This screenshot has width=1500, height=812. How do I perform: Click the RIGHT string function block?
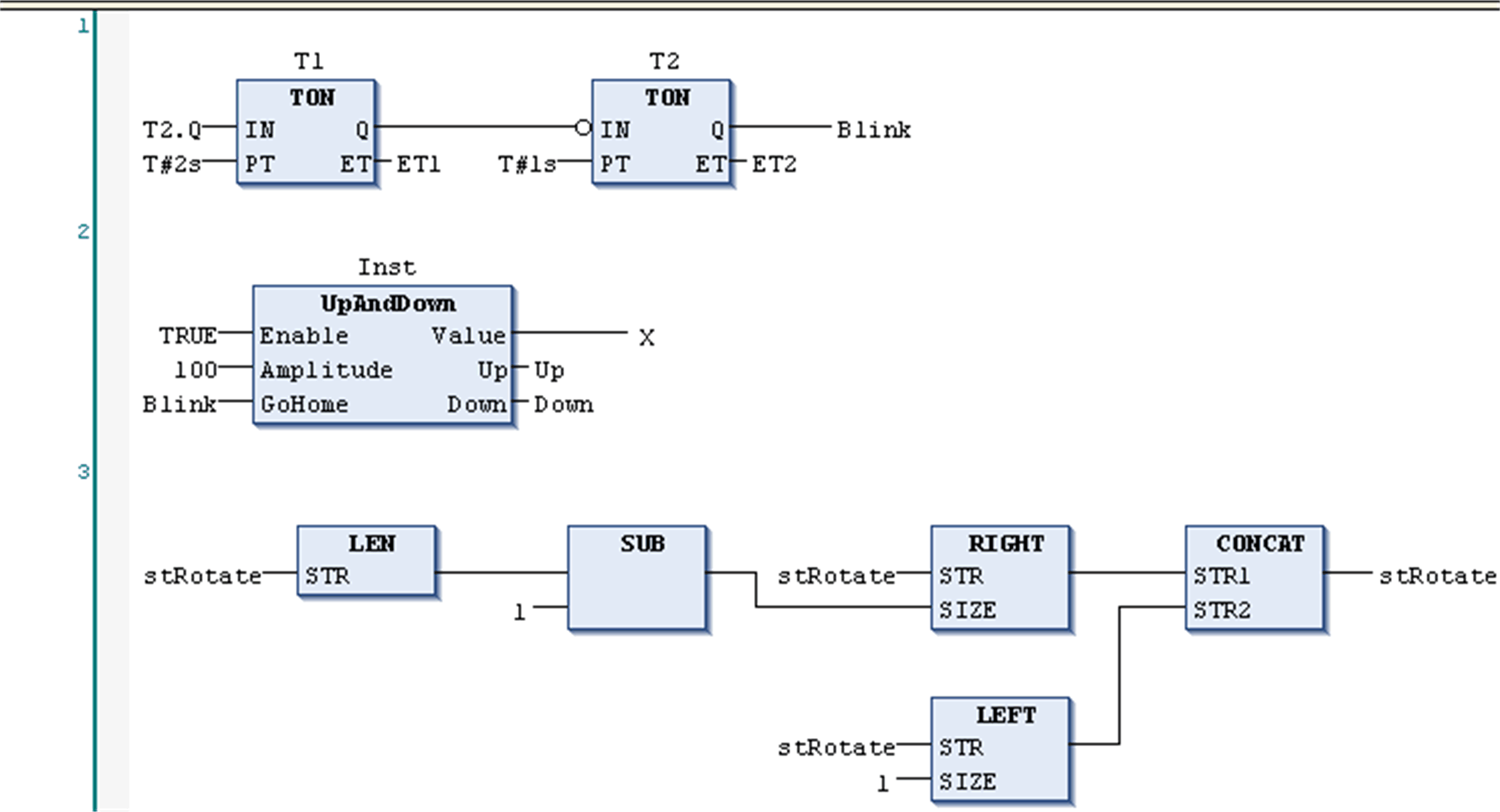pos(1000,577)
